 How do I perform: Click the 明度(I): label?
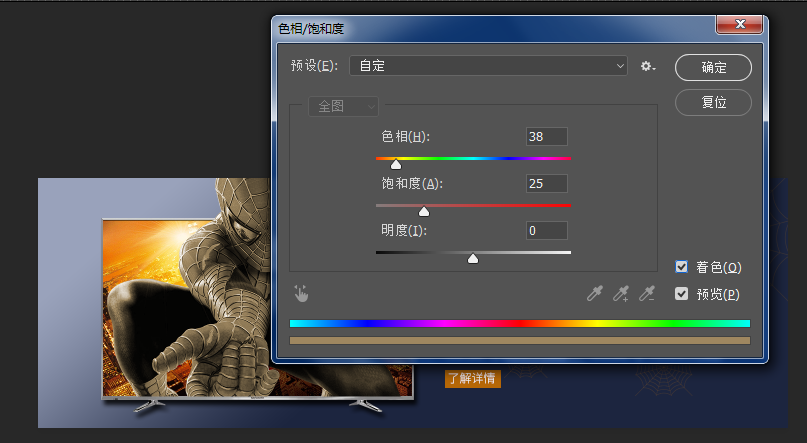[x=404, y=231]
